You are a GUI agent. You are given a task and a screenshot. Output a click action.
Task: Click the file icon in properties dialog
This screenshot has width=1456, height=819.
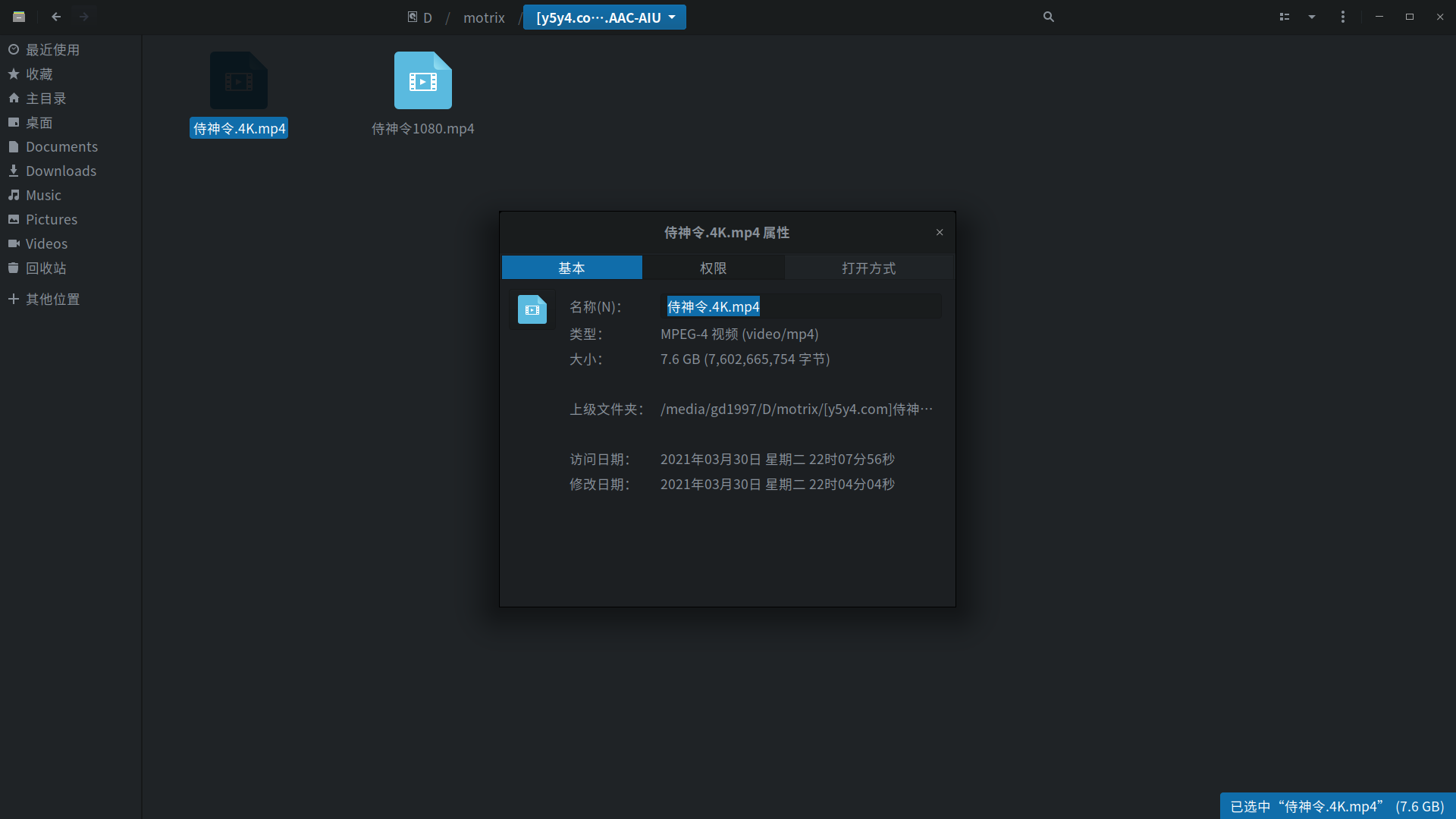click(532, 309)
